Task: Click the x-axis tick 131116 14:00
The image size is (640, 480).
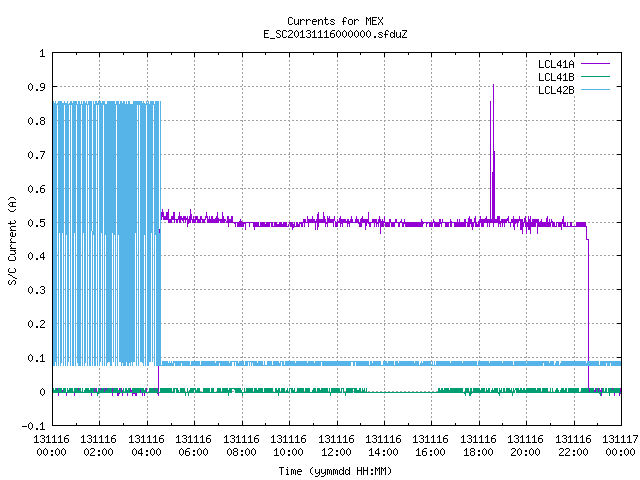Action: tap(383, 446)
